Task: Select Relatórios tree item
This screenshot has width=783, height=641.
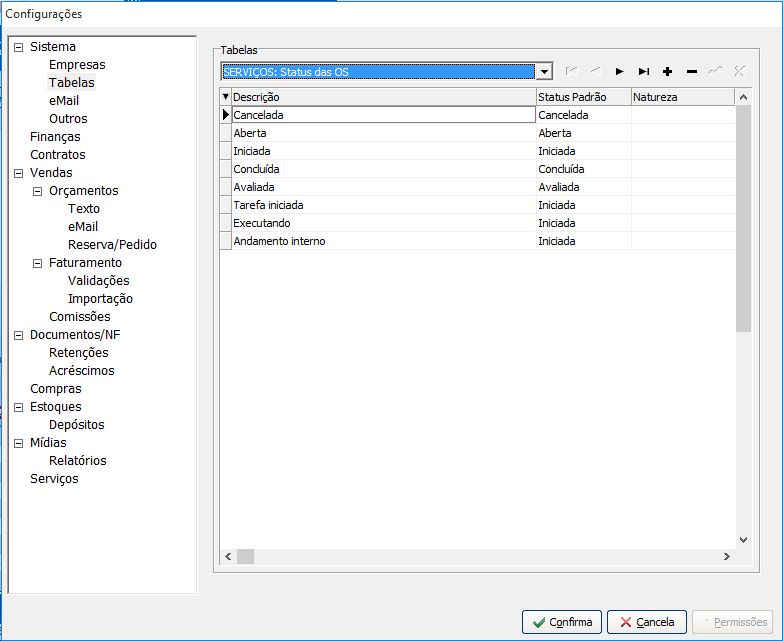Action: pos(77,460)
